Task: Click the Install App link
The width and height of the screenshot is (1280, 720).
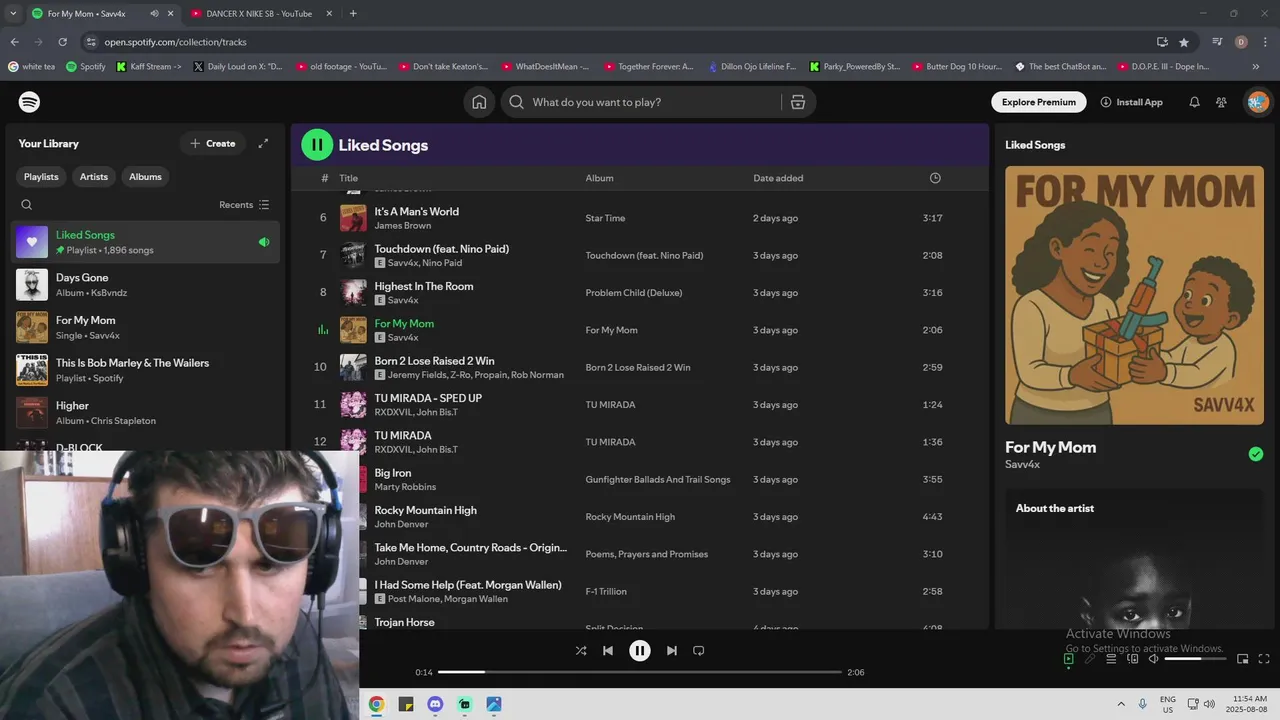Action: [1131, 102]
